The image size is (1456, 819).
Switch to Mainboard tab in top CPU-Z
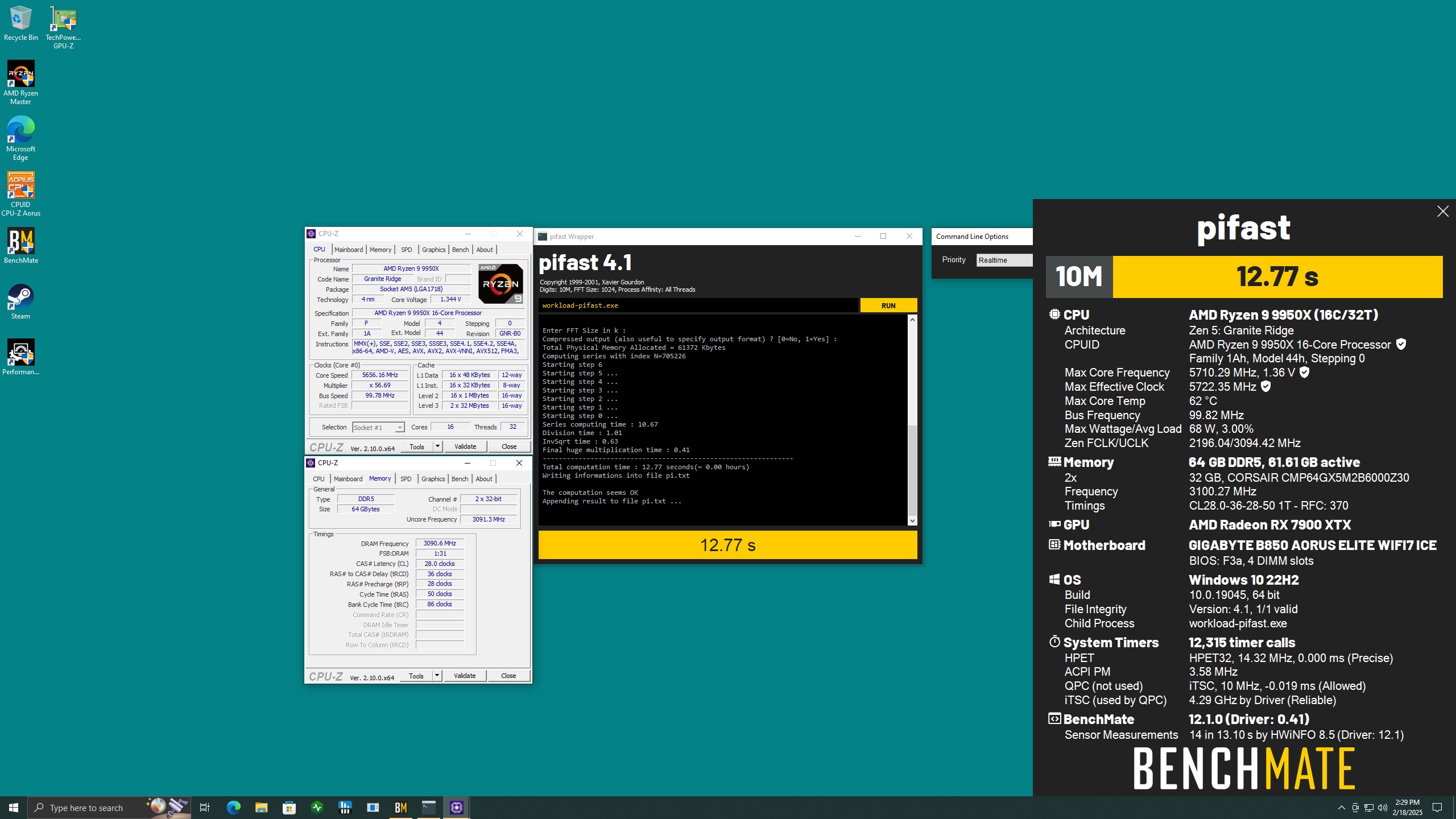tap(348, 250)
